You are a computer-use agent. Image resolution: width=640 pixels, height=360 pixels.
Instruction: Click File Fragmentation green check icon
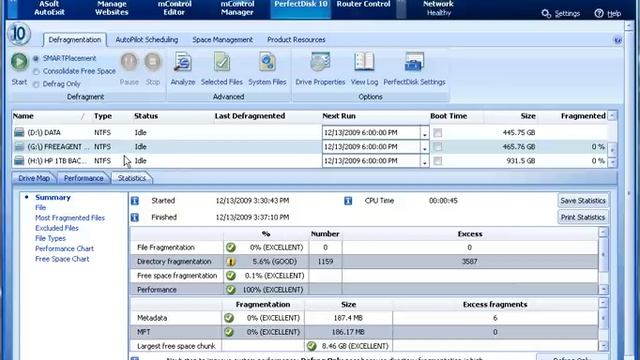point(231,247)
